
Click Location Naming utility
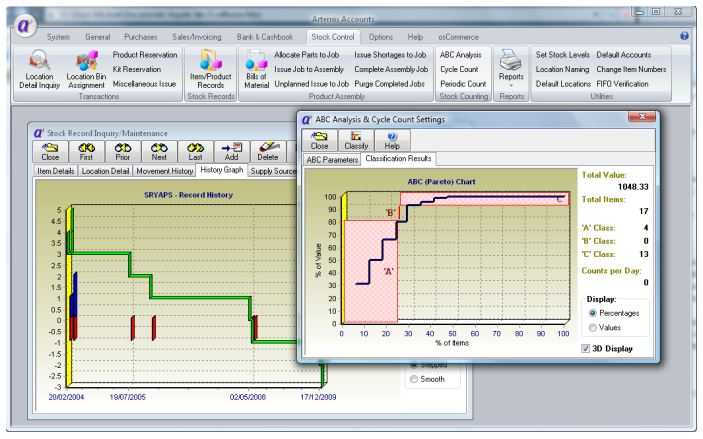click(562, 69)
